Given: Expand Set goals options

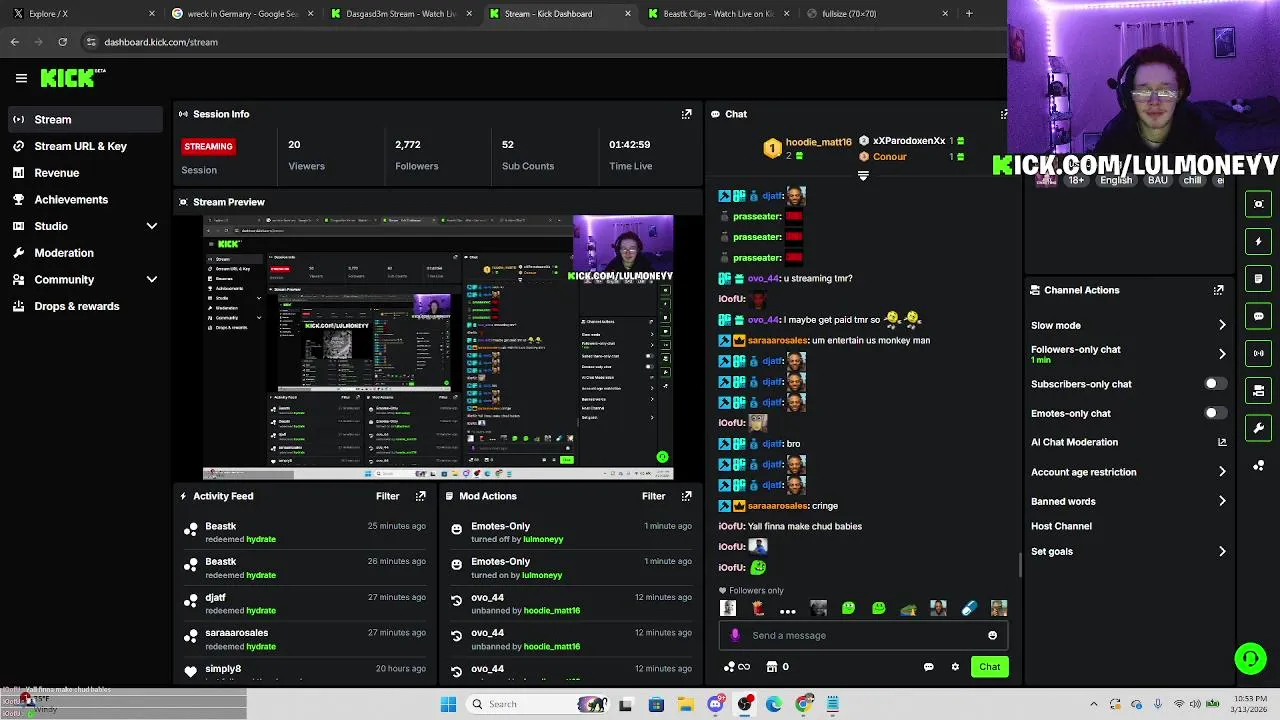Looking at the screenshot, I should [x=1222, y=551].
